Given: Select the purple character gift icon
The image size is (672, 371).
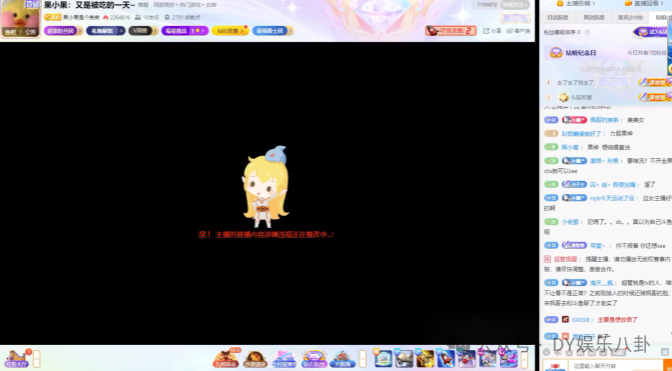Looking at the screenshot, I should click(487, 358).
